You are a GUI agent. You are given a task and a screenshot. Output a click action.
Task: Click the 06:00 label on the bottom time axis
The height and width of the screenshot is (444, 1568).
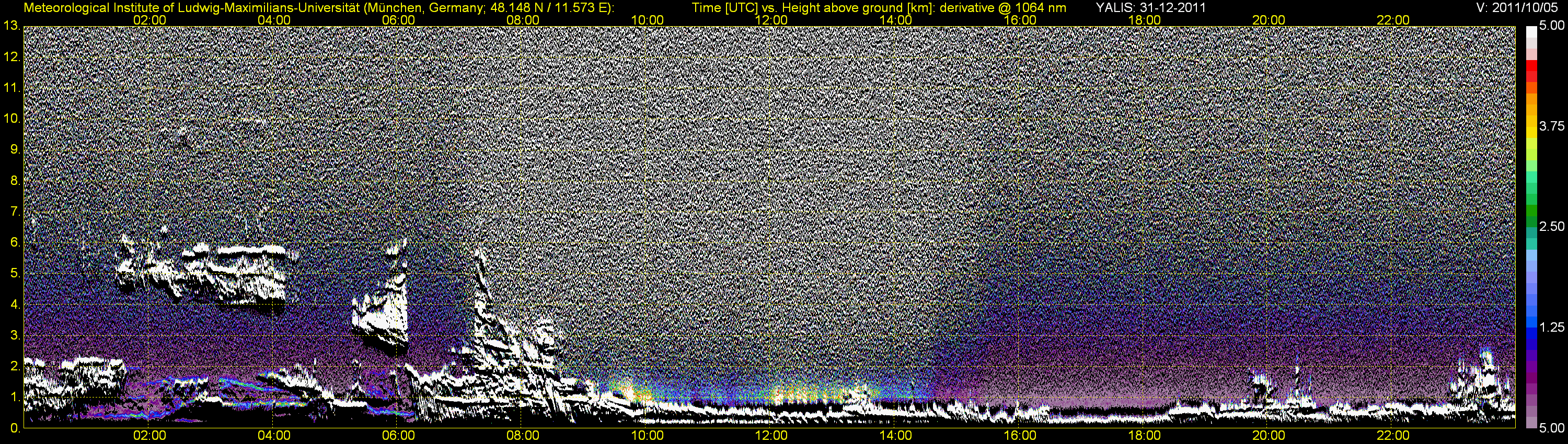(398, 436)
